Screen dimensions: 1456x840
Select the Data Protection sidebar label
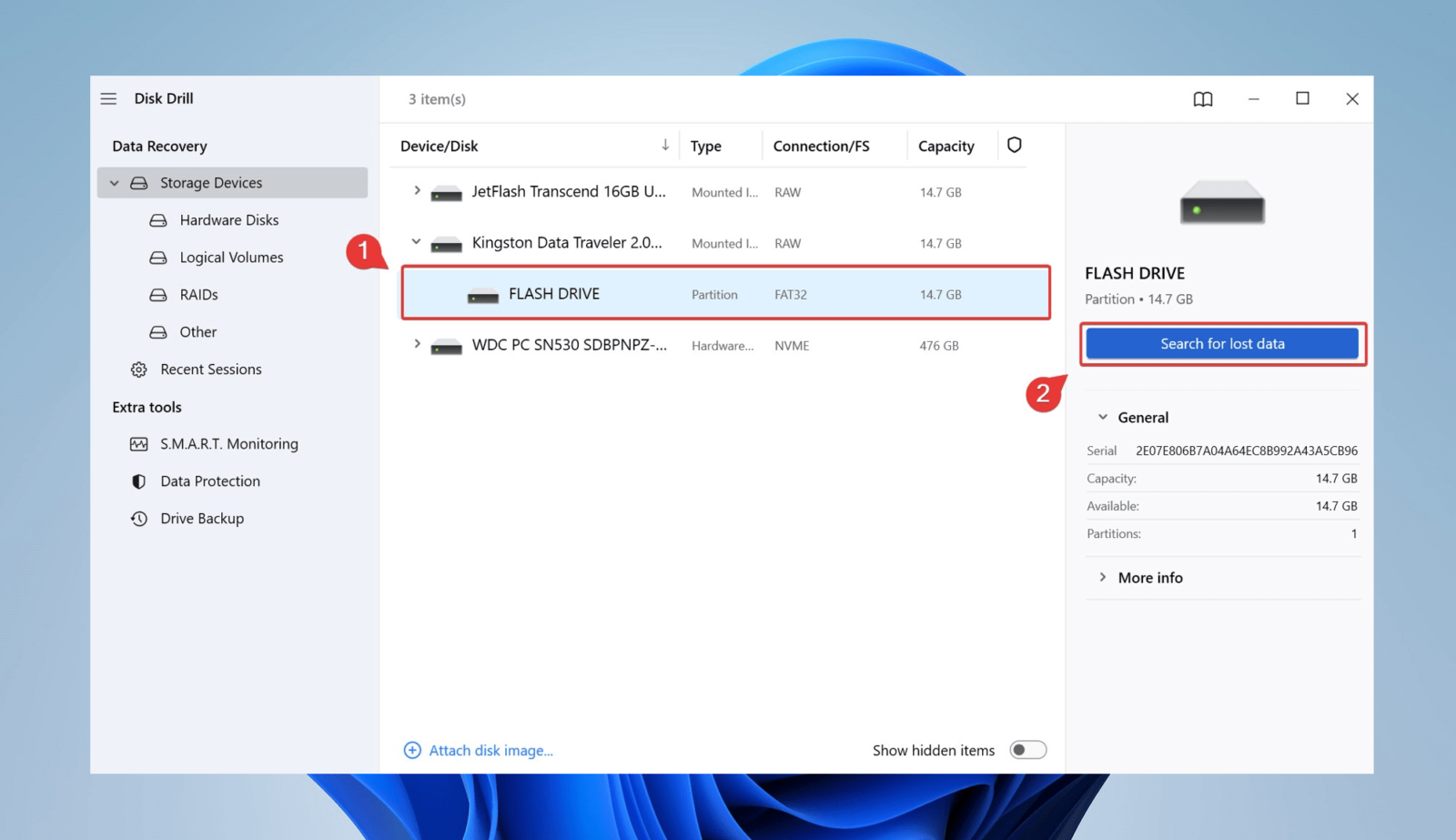[x=210, y=481]
